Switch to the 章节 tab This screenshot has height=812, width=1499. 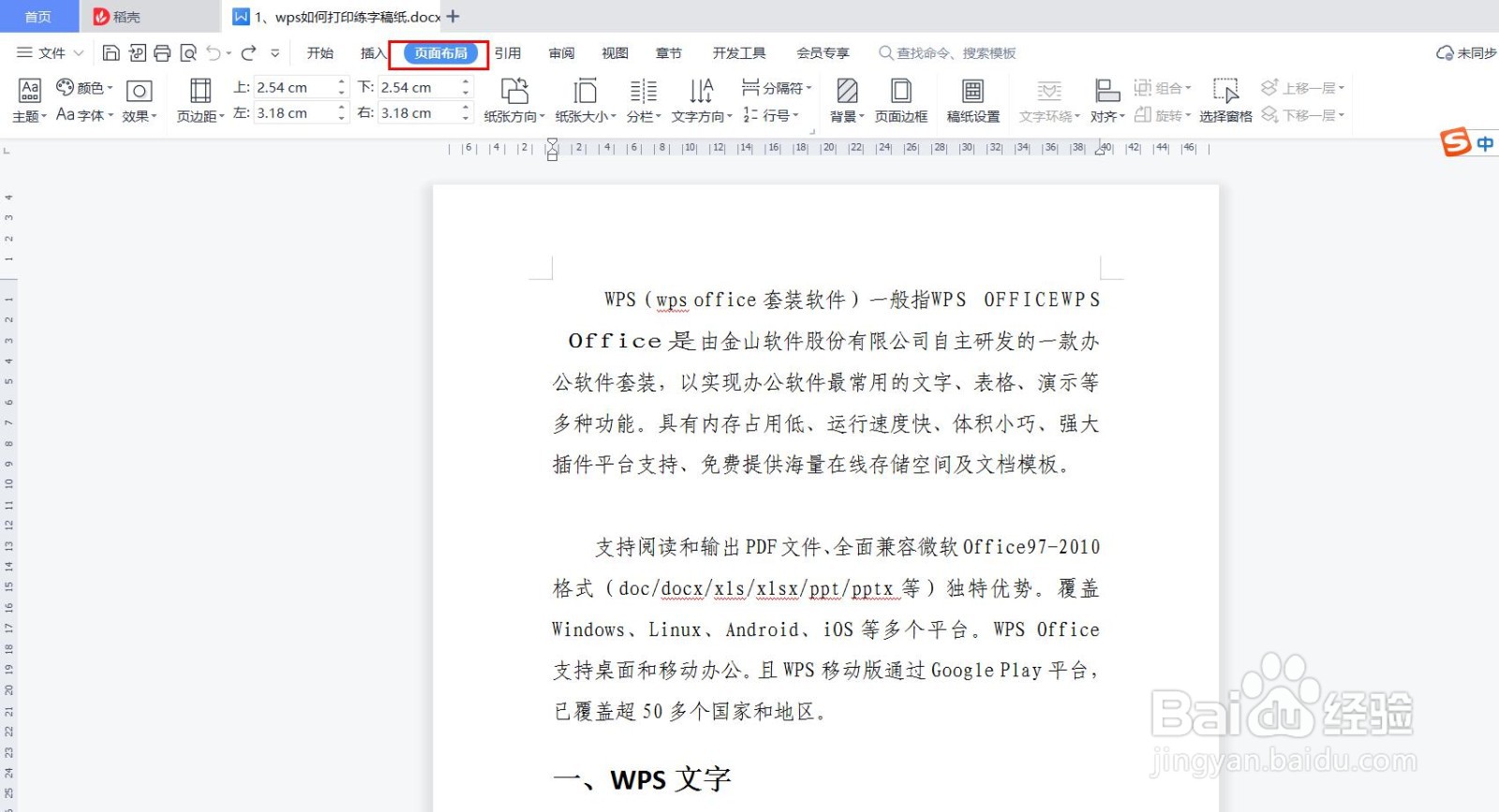(669, 53)
